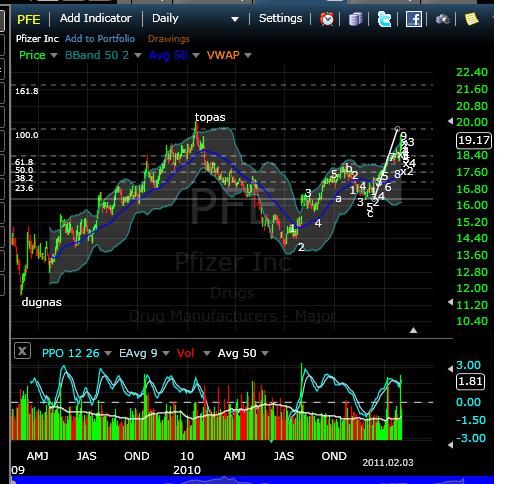This screenshot has height=484, width=512.
Task: Click the 'dugnas' chart annotation
Action: [x=42, y=302]
